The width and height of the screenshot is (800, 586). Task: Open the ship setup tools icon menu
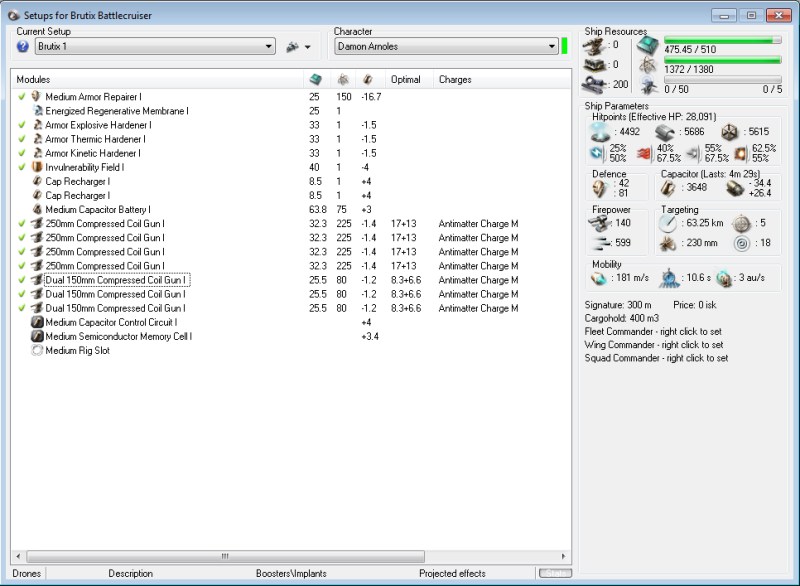pos(292,47)
